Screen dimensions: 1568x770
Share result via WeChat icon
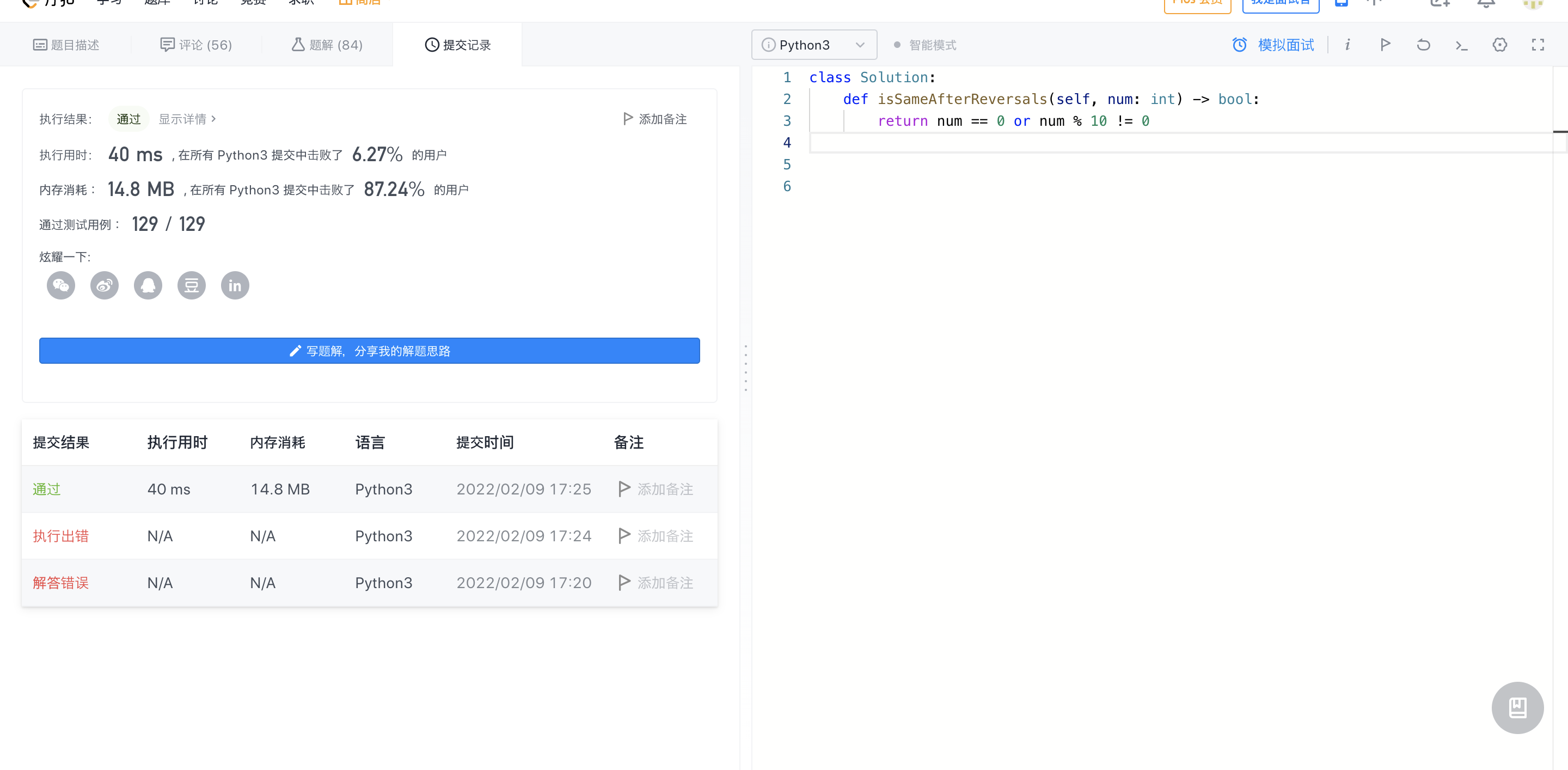[x=61, y=285]
